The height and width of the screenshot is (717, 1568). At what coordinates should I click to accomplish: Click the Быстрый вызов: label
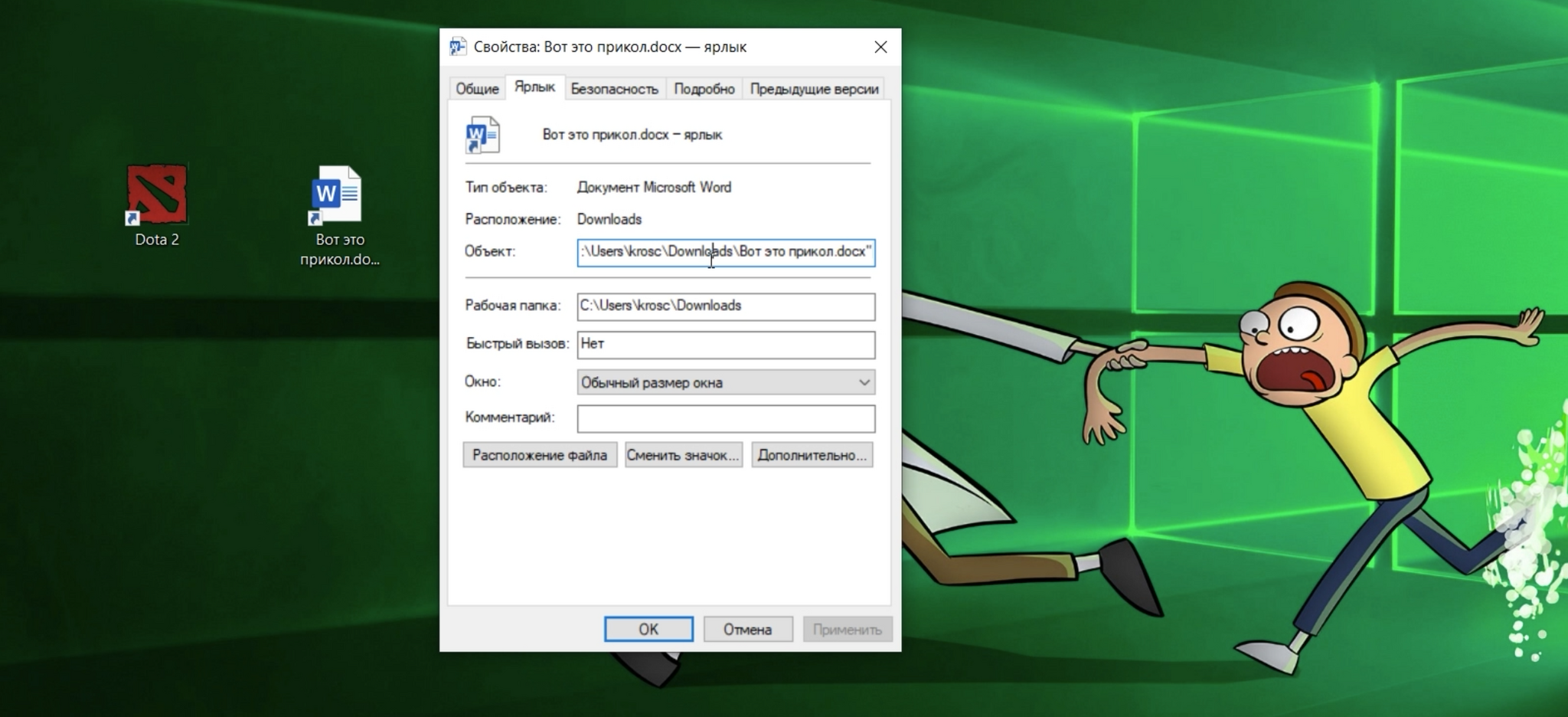[x=518, y=344]
